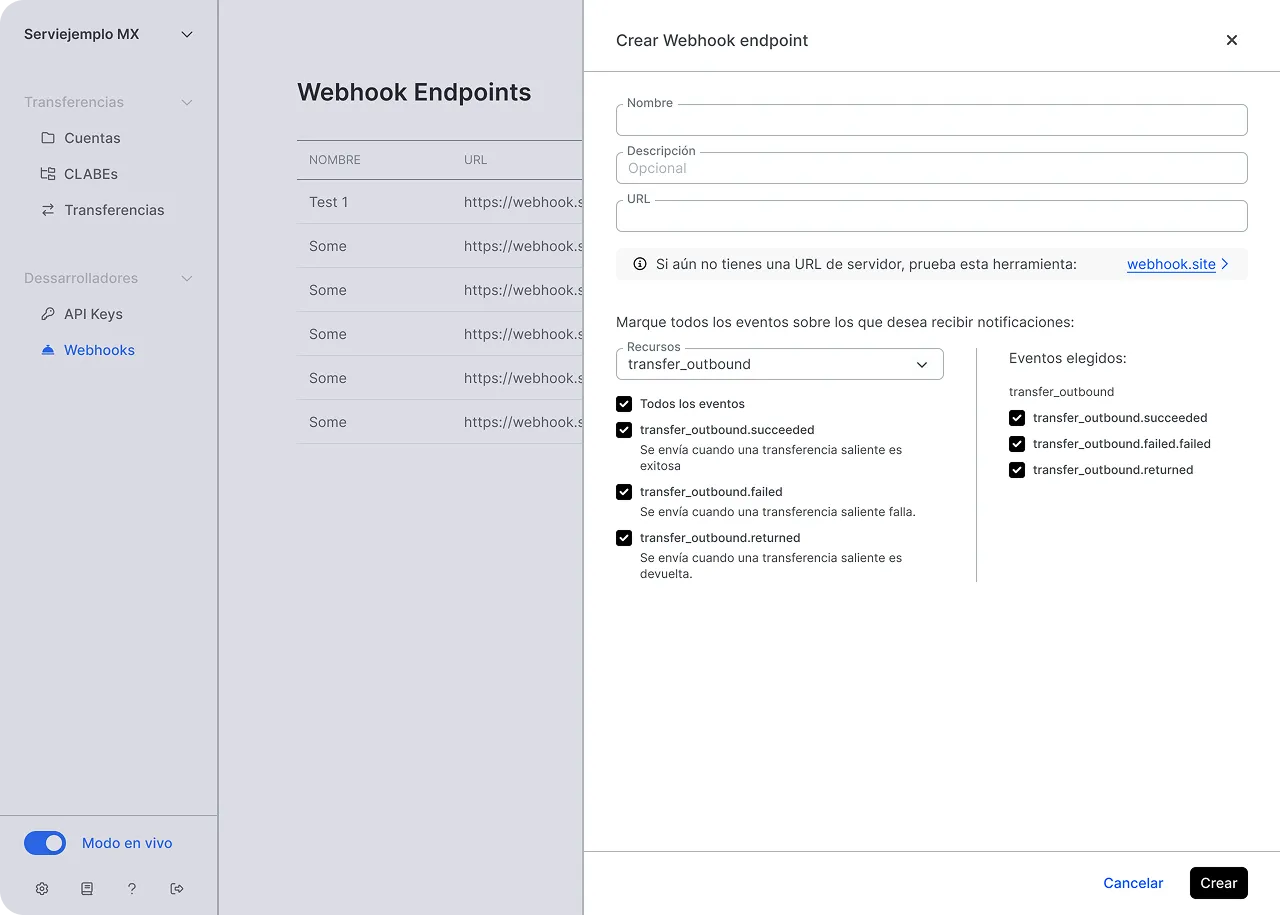The image size is (1280, 915).
Task: Click the Crear button
Action: click(1219, 883)
